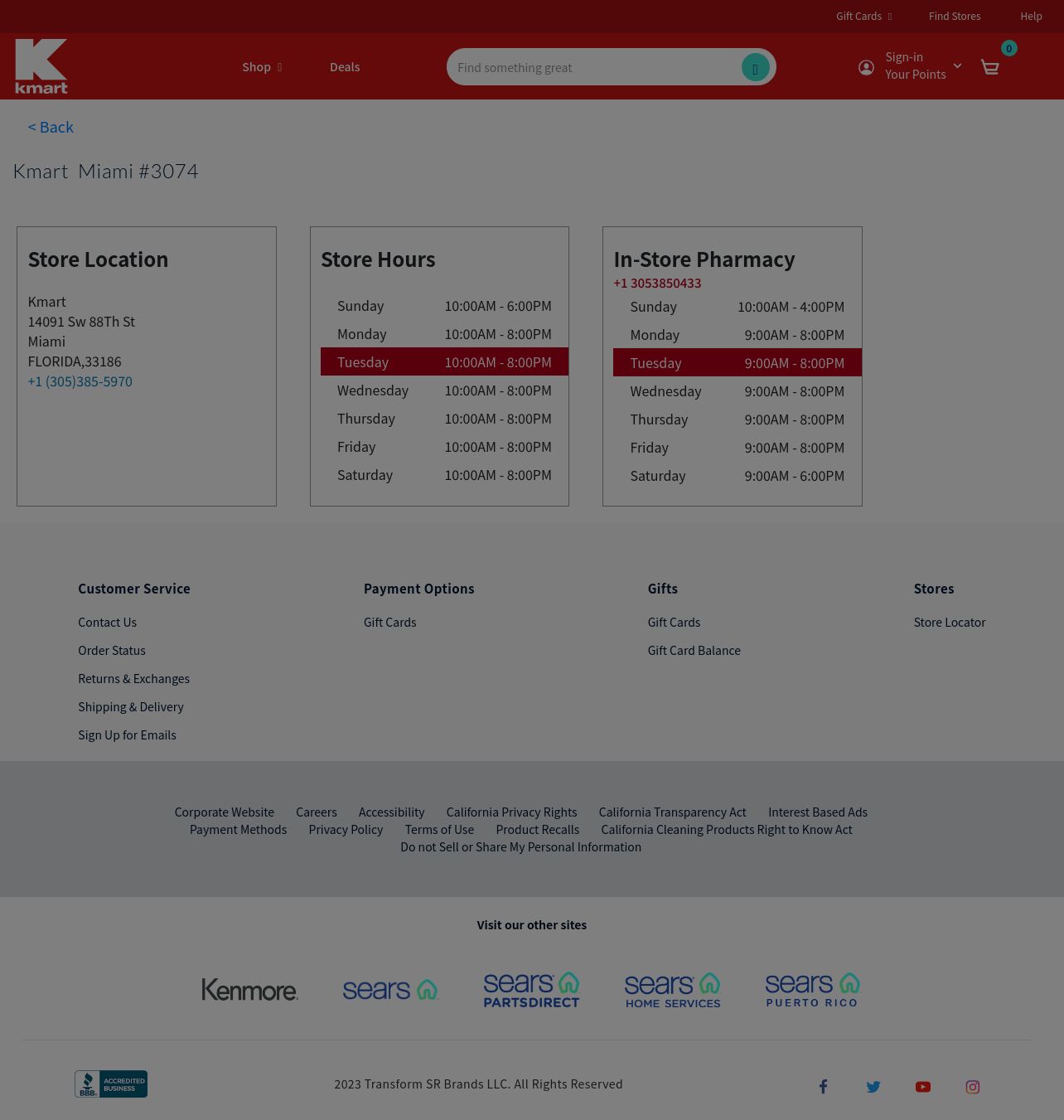The width and height of the screenshot is (1064, 1120).
Task: Open Order Status link
Action: click(x=111, y=650)
